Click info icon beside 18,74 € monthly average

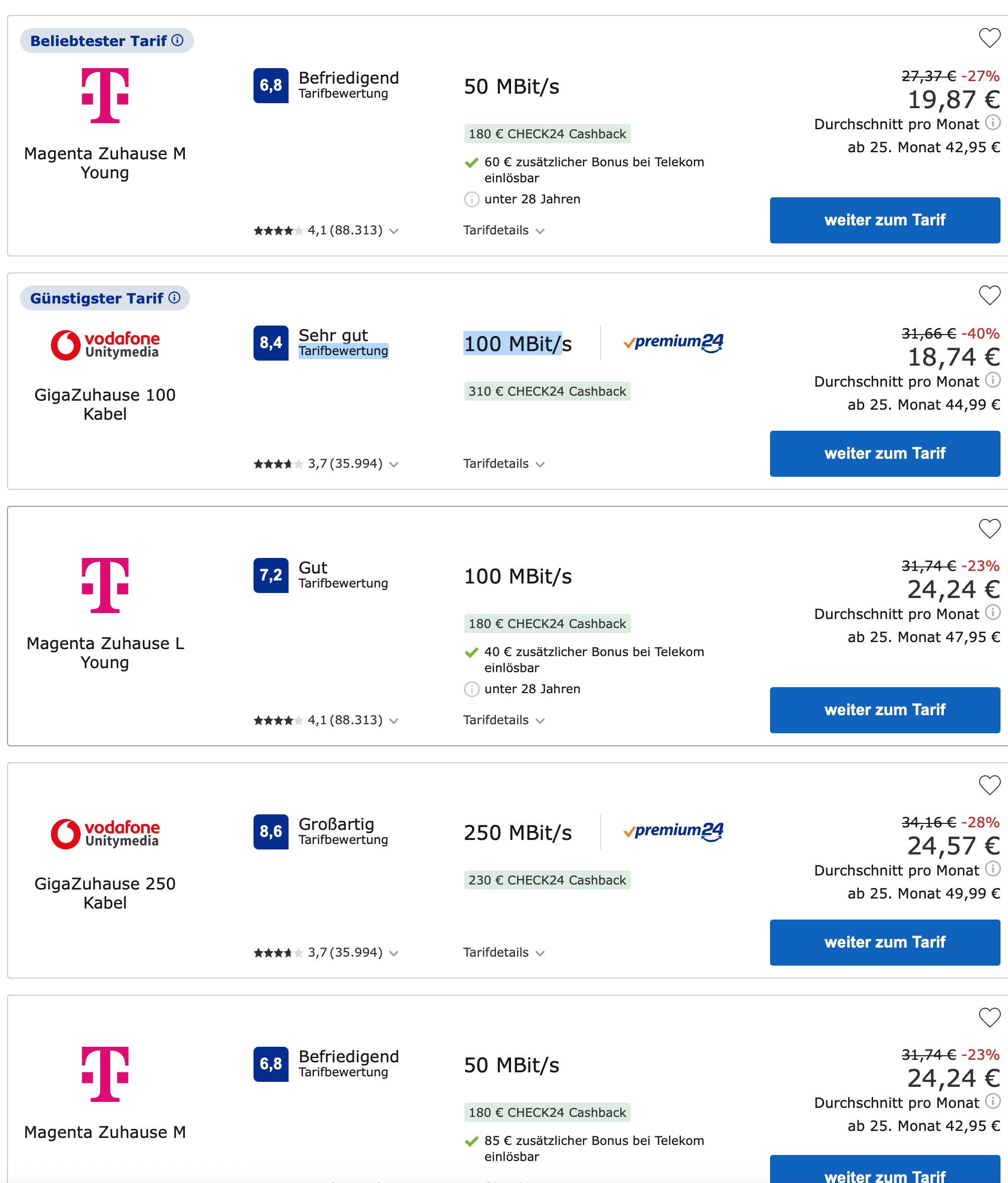tap(992, 380)
